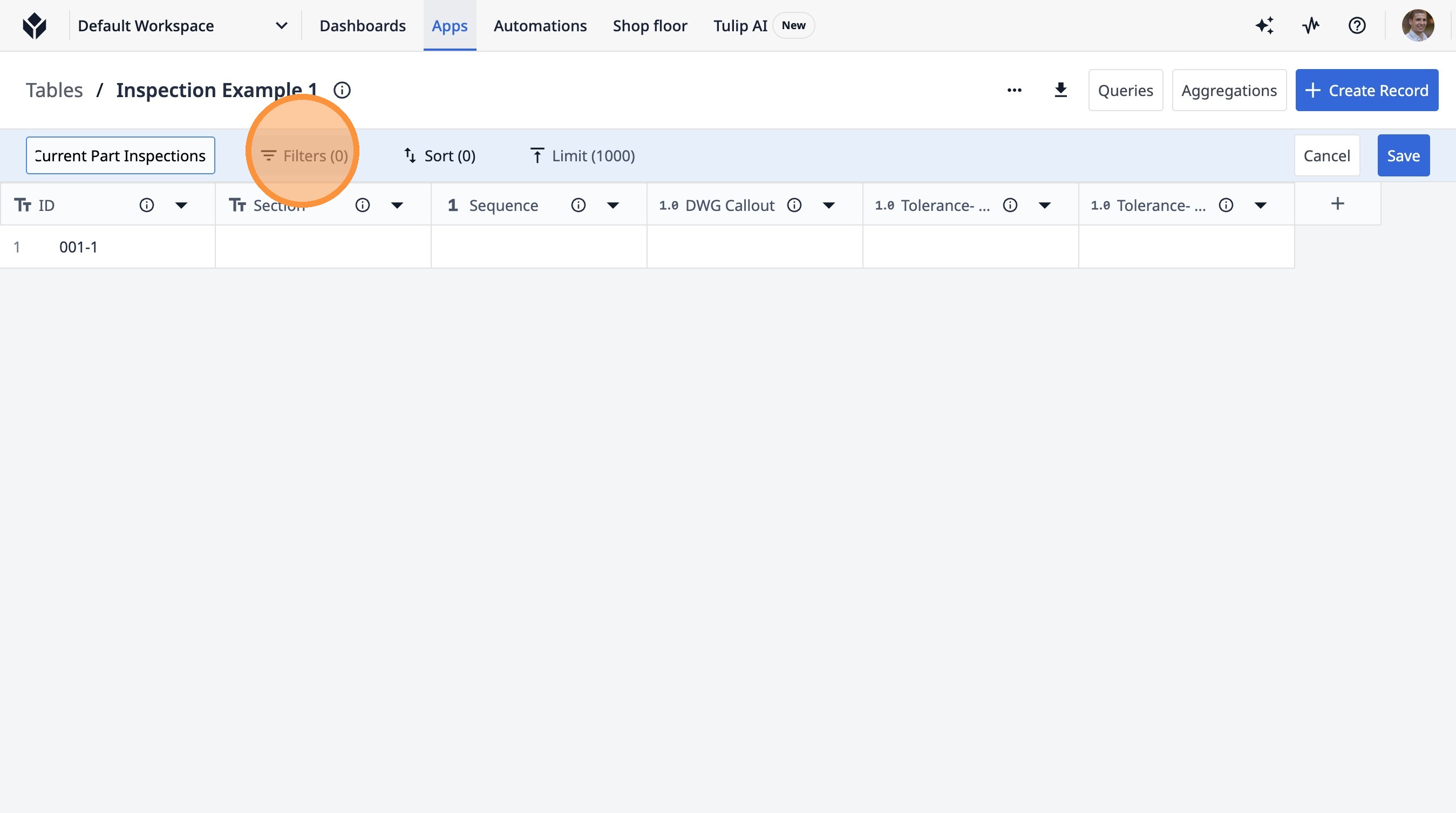
Task: Open the ID column dropdown arrow
Action: 181,205
